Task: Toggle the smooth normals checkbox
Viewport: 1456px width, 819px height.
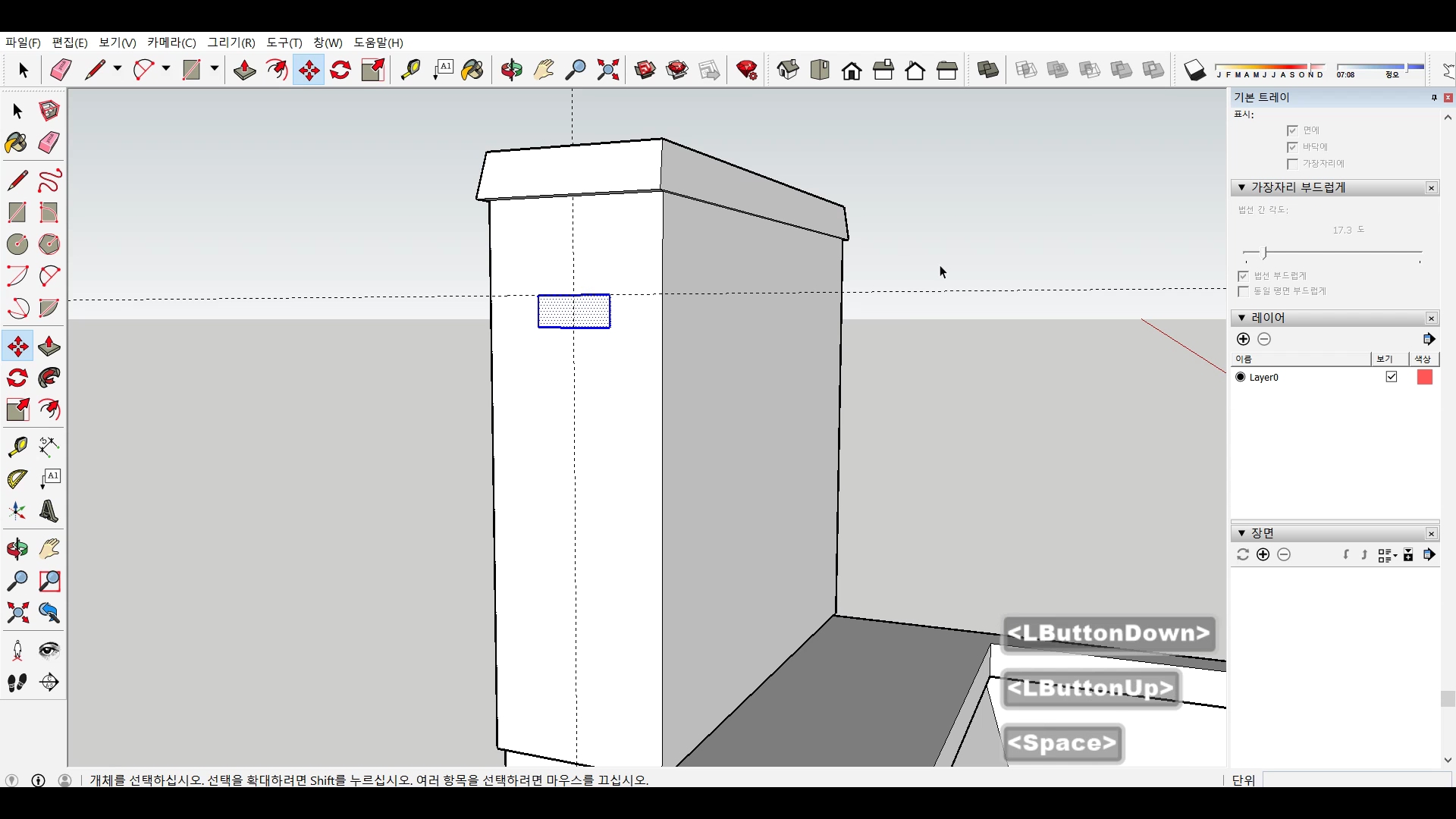Action: (1244, 276)
